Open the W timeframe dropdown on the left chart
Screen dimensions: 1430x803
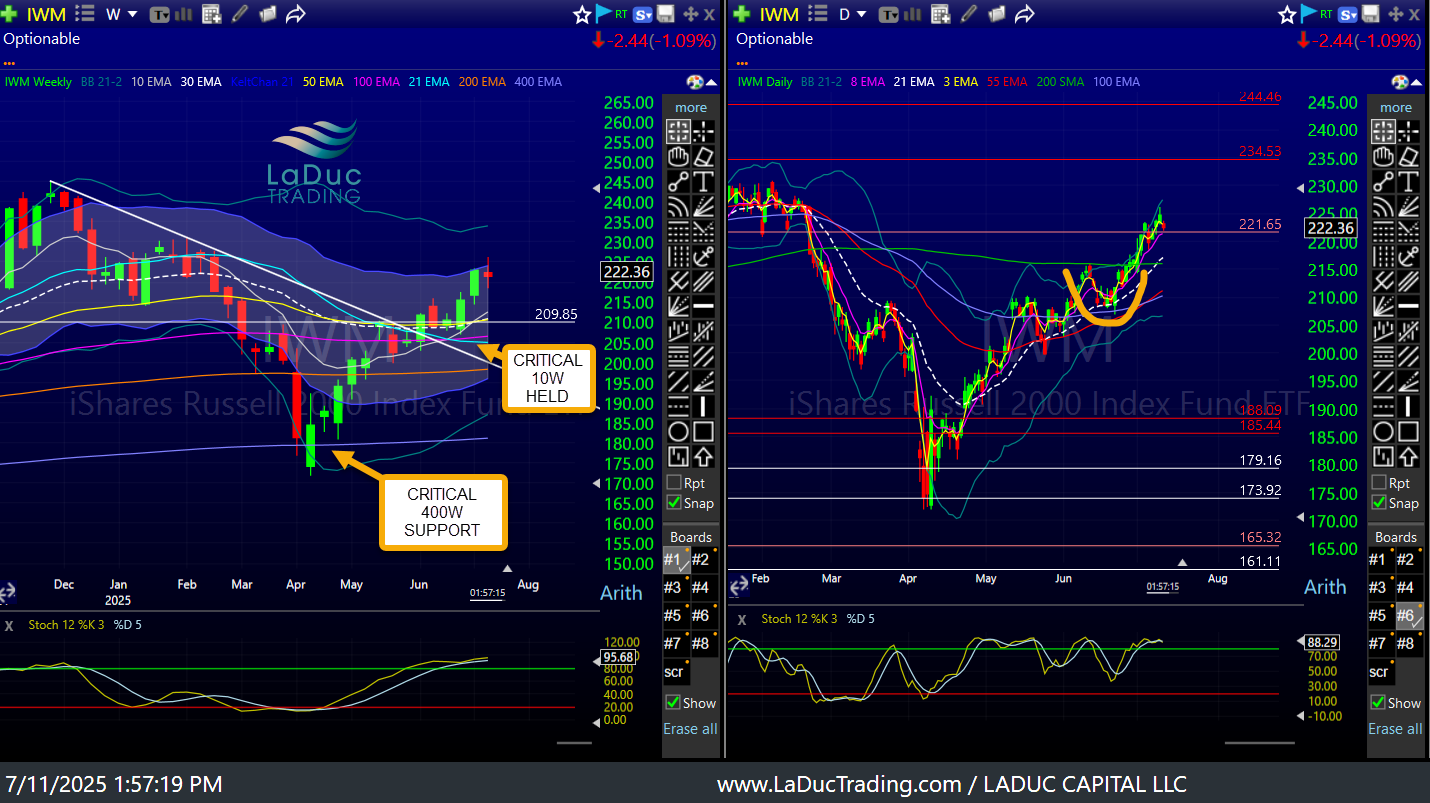pos(121,14)
